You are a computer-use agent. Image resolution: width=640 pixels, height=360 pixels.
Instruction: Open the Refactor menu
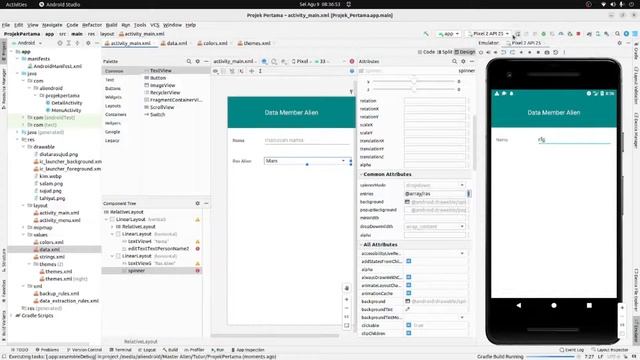pyautogui.click(x=92, y=25)
